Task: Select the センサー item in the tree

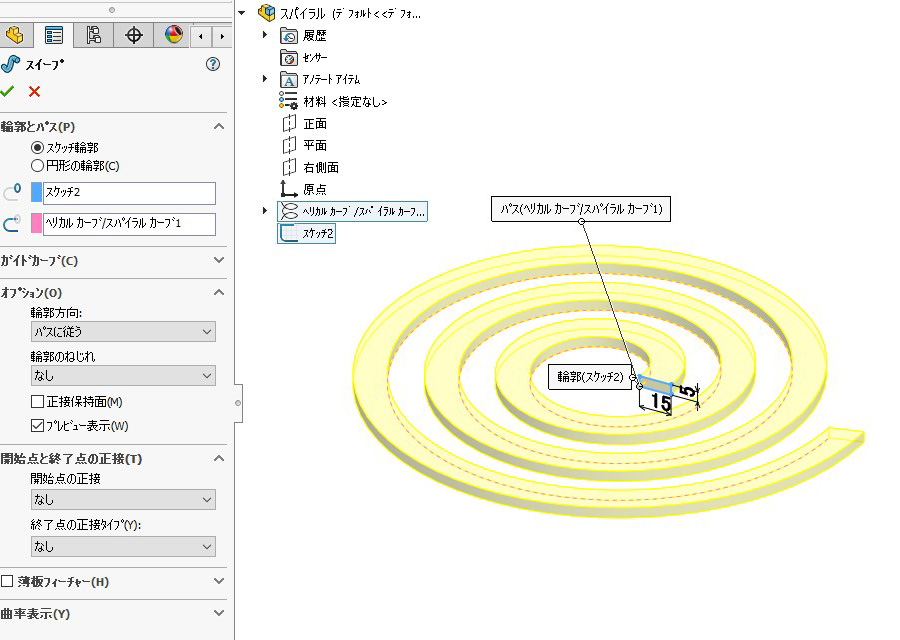Action: [317, 57]
